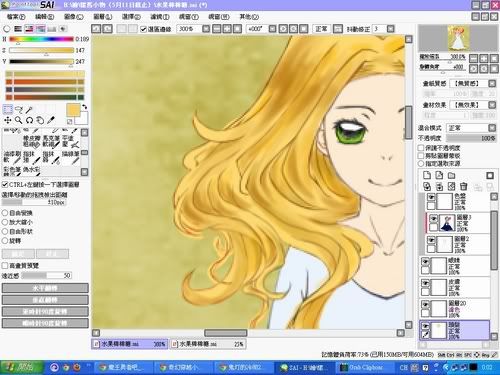Click the undo button in top toolbar
This screenshot has height=375, width=500.
point(96,29)
